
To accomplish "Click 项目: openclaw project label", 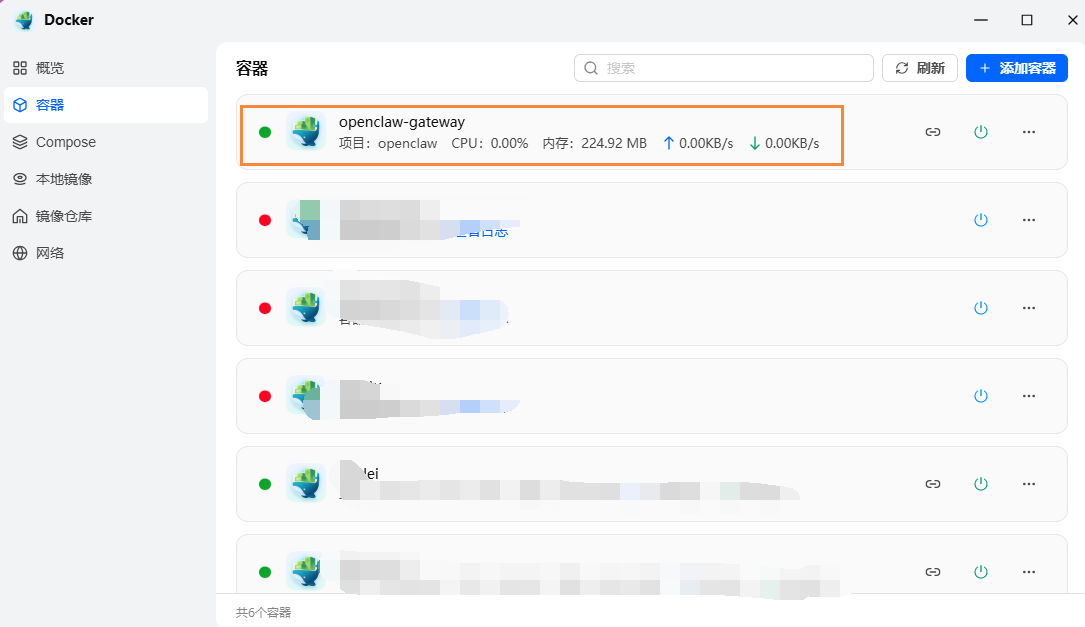I will point(388,143).
